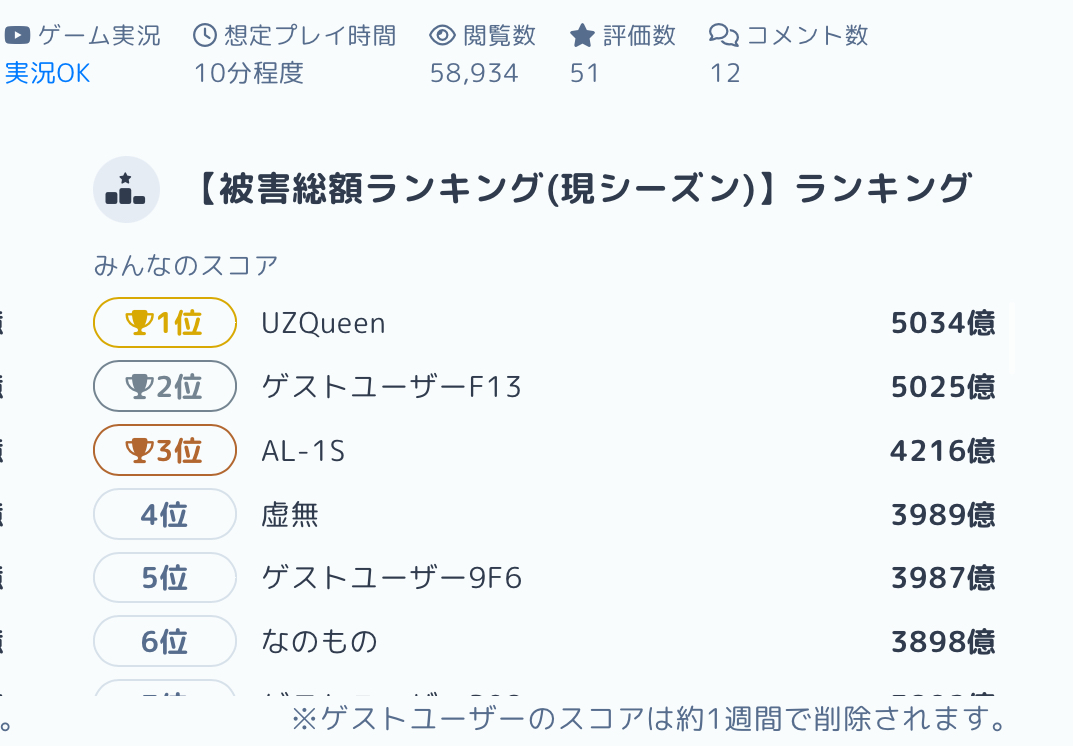Click the star icon beside 評価数
The width and height of the screenshot is (1073, 746).
pyautogui.click(x=582, y=37)
